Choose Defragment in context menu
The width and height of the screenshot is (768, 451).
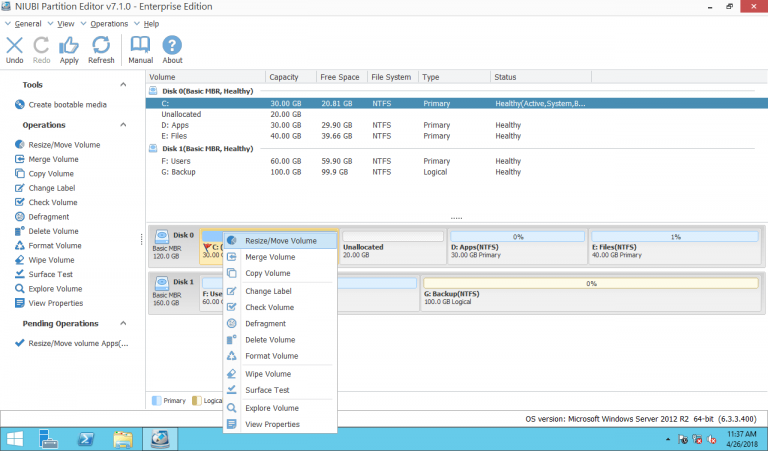click(280, 323)
